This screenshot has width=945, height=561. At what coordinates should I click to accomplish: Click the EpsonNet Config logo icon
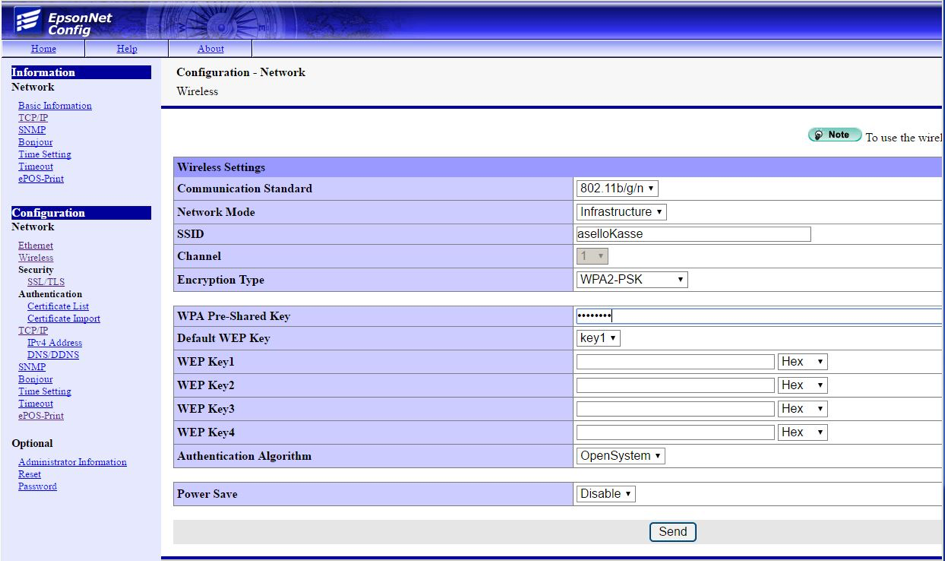pos(27,20)
